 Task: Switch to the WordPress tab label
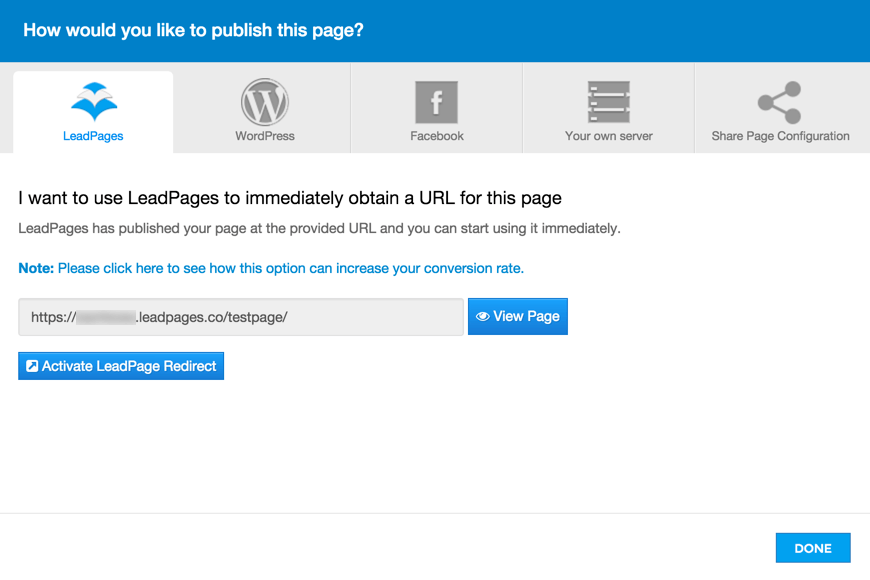(265, 136)
